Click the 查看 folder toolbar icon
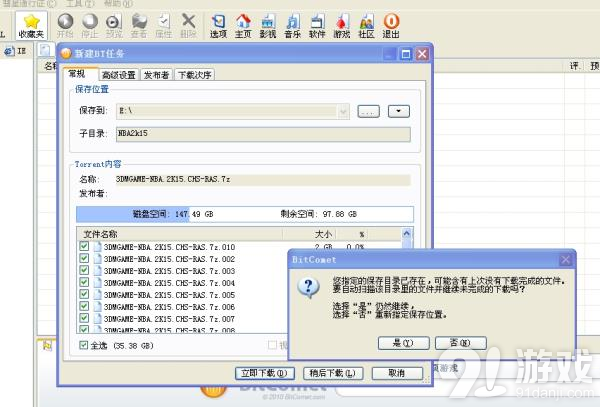Image resolution: width=600 pixels, height=407 pixels. (139, 25)
